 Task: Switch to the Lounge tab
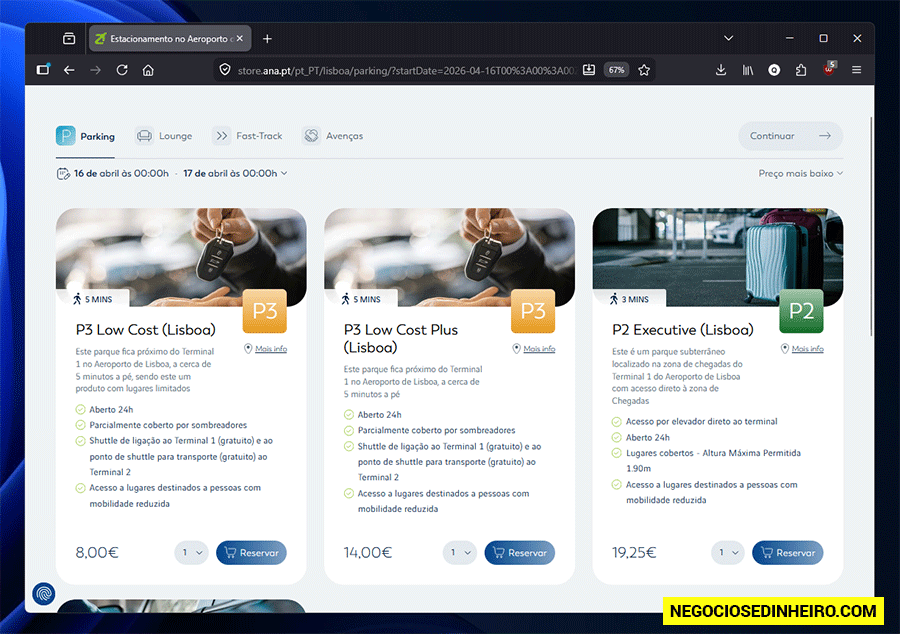click(x=164, y=136)
